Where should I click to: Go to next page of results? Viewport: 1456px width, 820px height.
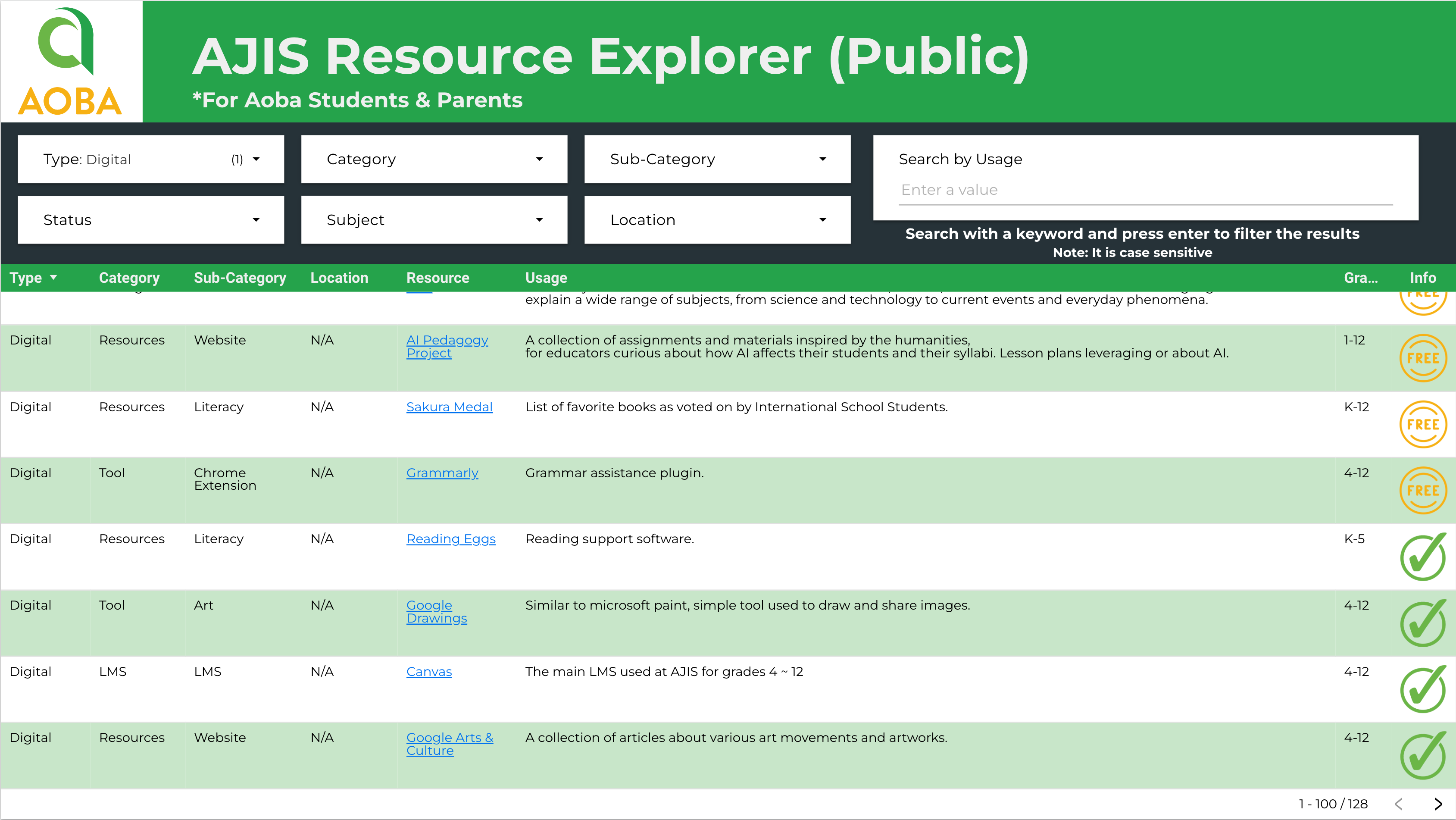pos(1438,804)
